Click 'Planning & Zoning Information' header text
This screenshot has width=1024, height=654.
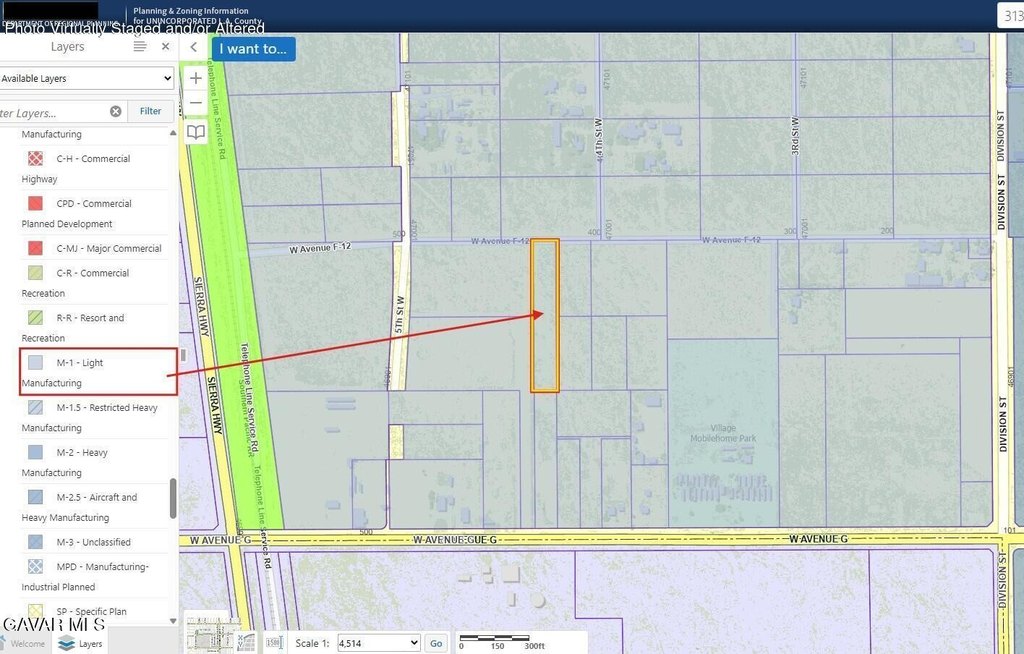tap(191, 10)
